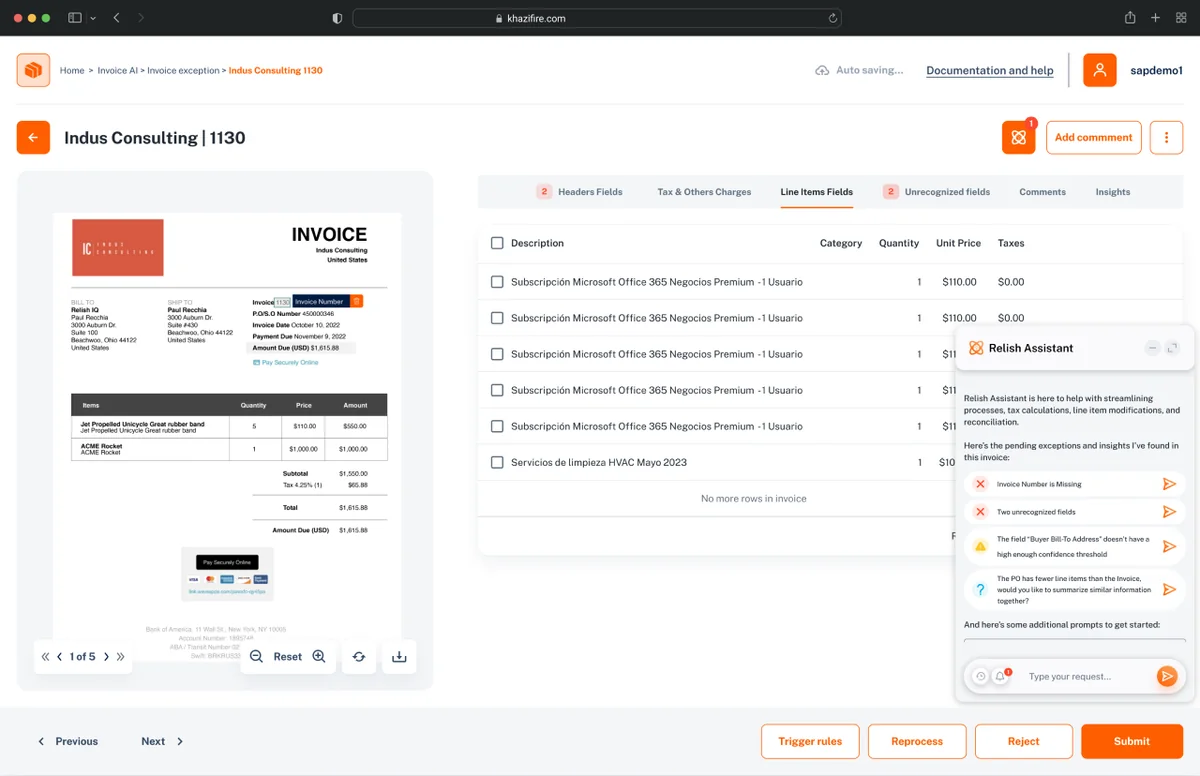Viewport: 1200px width, 776px height.
Task: Open assistant chat history clock icon
Action: coord(981,677)
